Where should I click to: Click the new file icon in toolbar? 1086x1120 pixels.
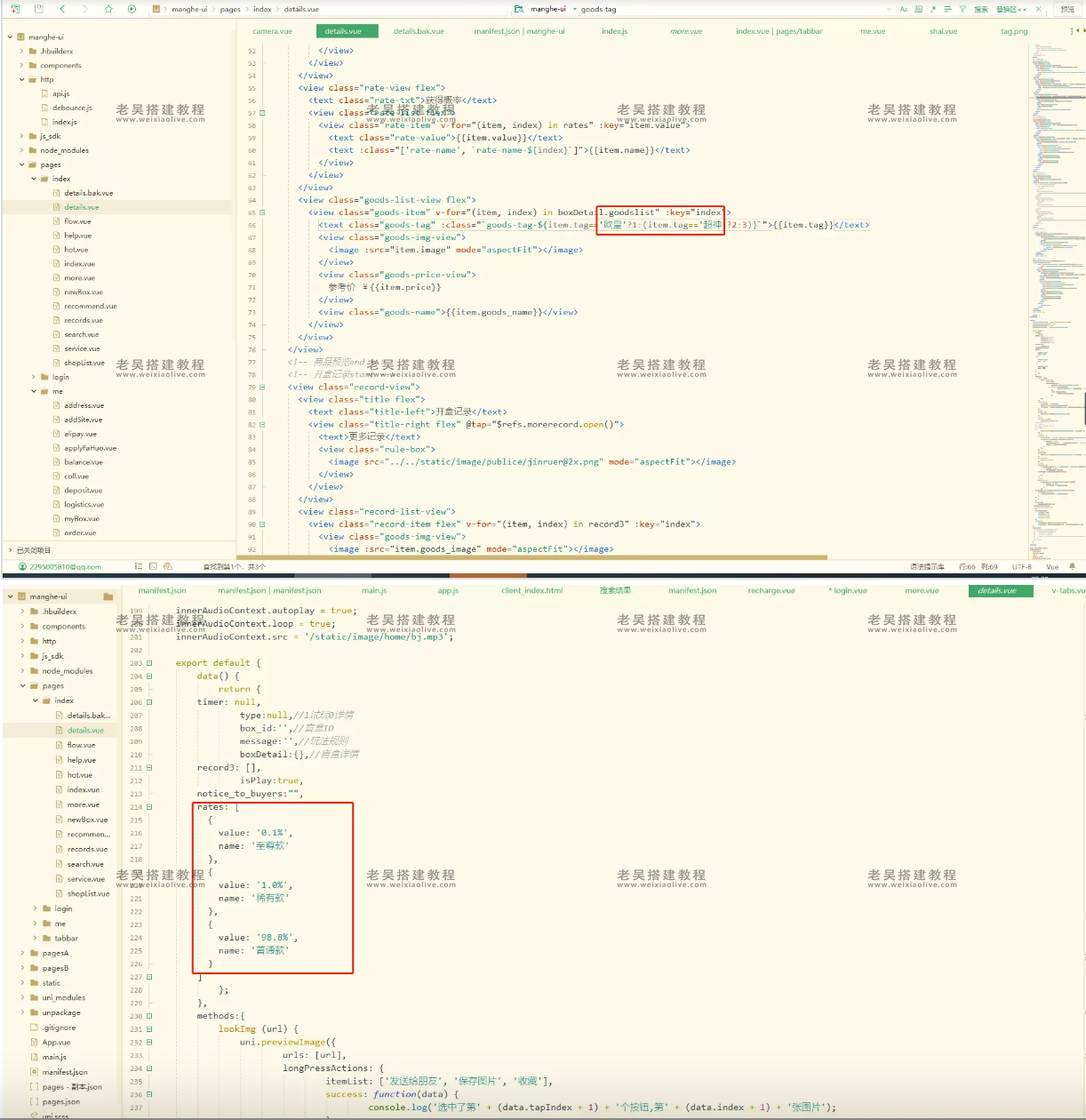15,9
